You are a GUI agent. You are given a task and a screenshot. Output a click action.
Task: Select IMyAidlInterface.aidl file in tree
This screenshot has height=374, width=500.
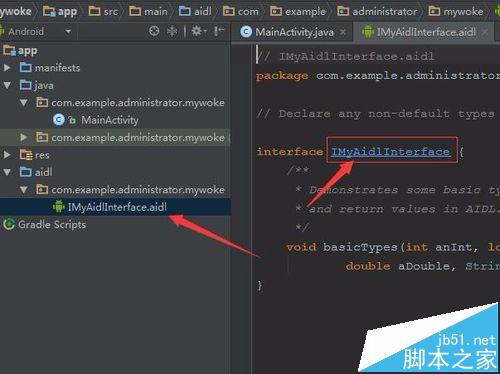tap(117, 207)
